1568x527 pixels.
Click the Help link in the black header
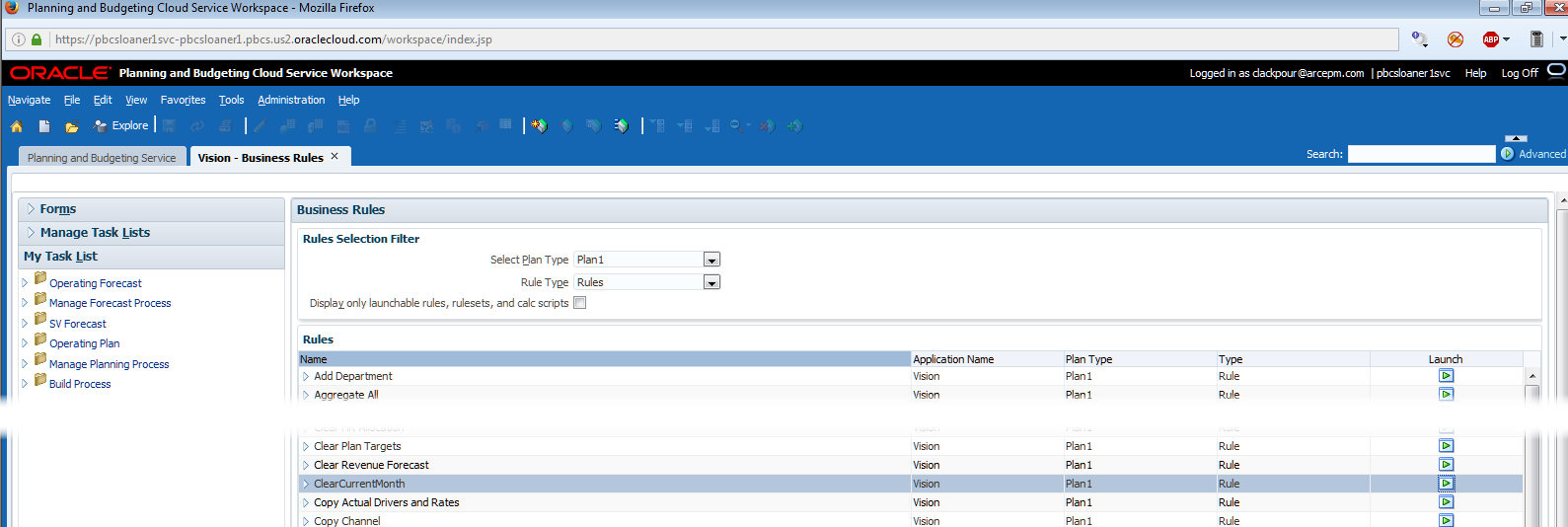[1475, 73]
